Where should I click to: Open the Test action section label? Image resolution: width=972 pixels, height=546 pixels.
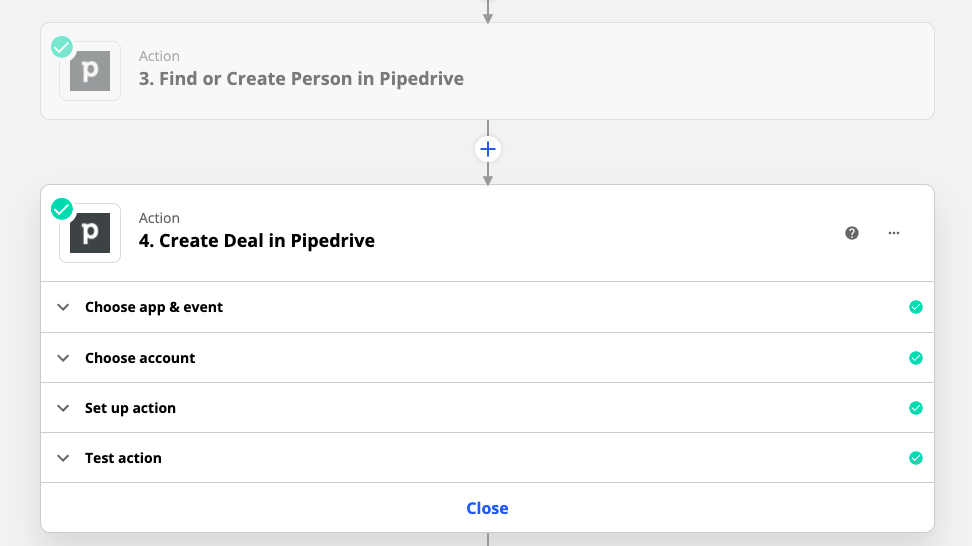click(x=123, y=458)
